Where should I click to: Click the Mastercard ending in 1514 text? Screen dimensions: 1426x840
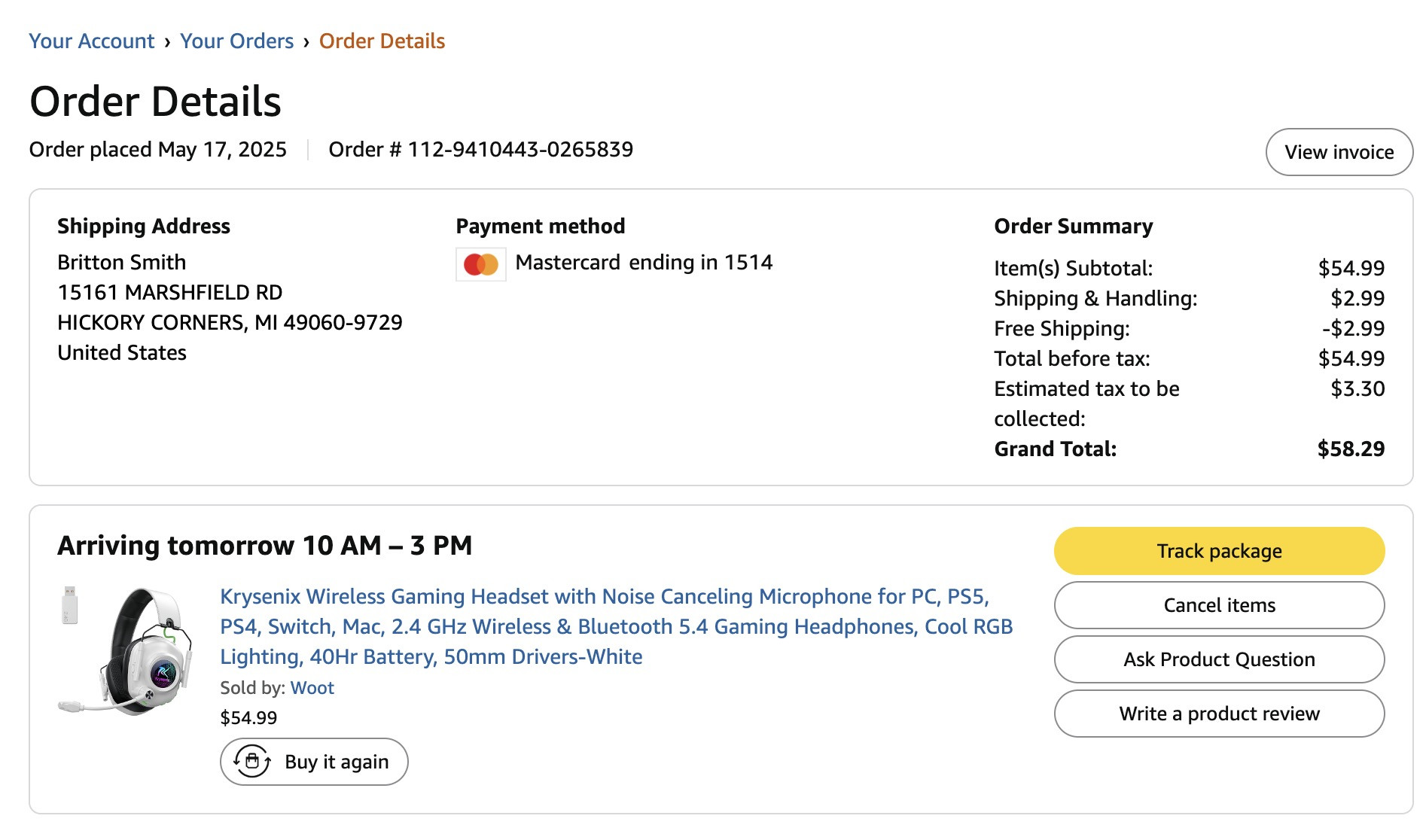click(x=644, y=262)
